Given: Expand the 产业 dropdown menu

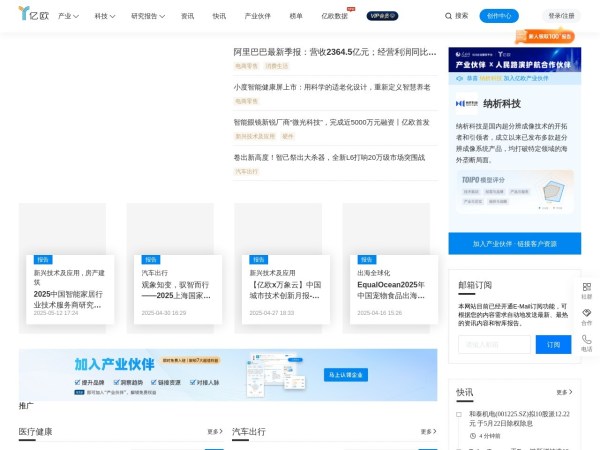Looking at the screenshot, I should 69,17.
